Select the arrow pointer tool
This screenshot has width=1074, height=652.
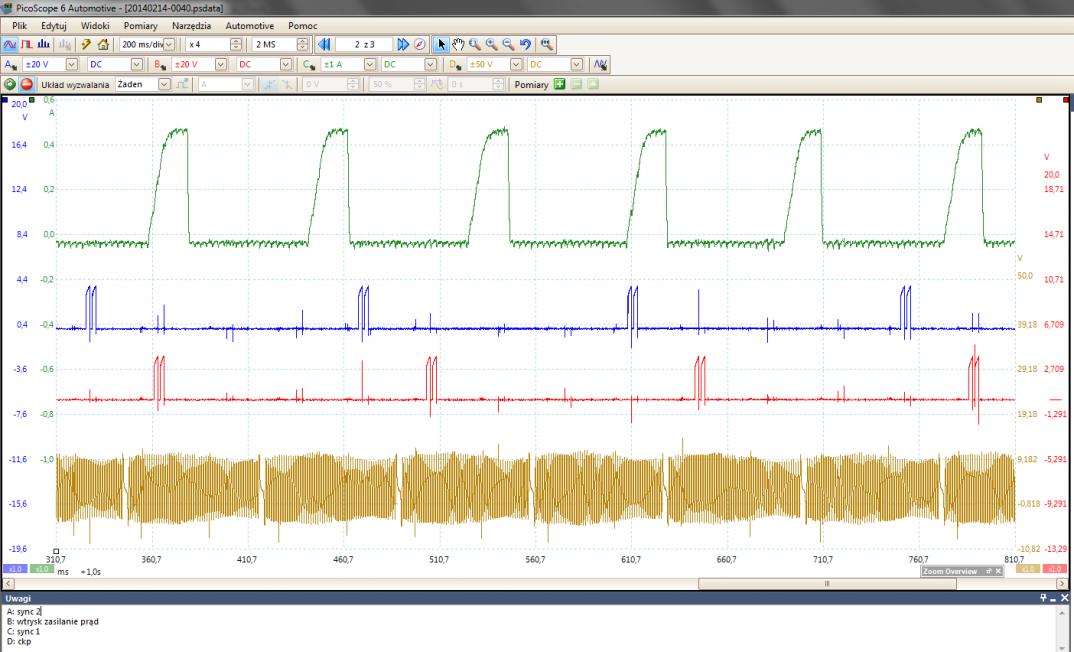point(441,44)
